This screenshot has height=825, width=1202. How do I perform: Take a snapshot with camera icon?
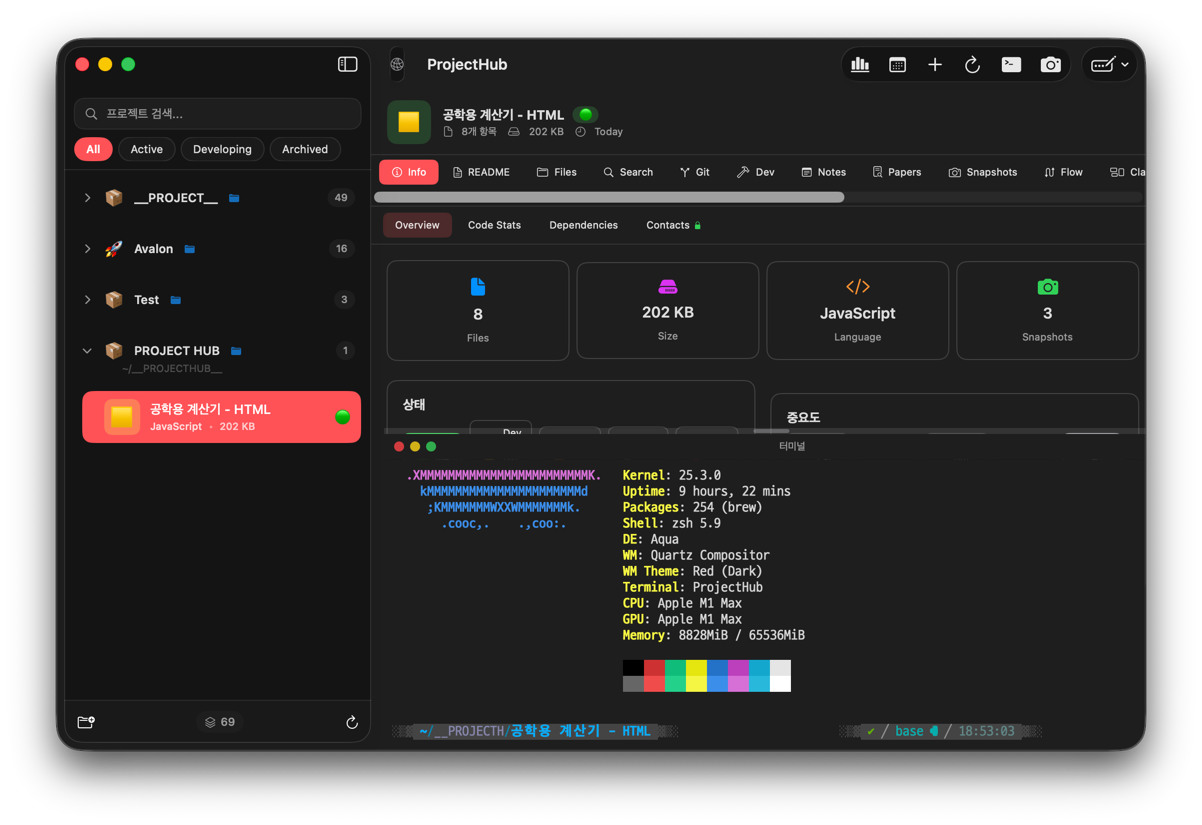(x=1050, y=65)
